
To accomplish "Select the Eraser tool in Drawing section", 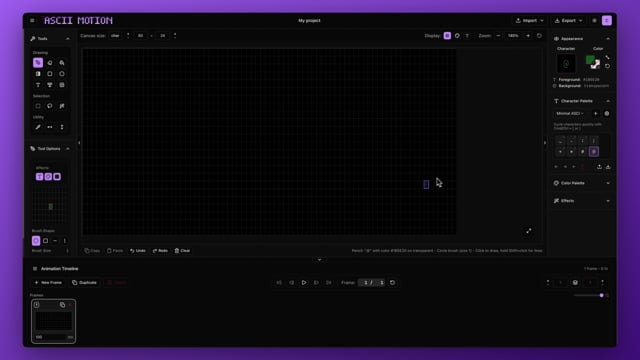I will 50,62.
